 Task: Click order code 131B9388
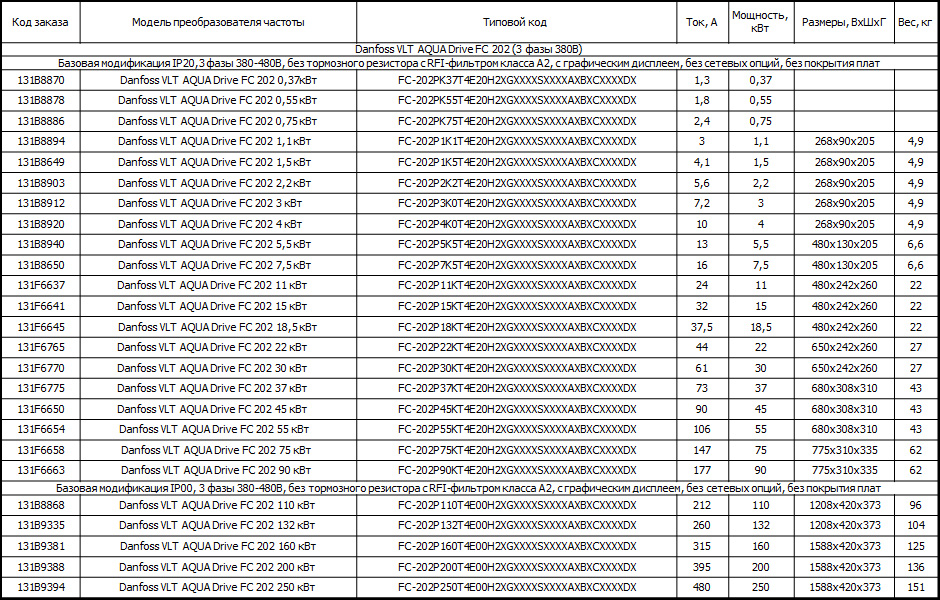point(41,567)
